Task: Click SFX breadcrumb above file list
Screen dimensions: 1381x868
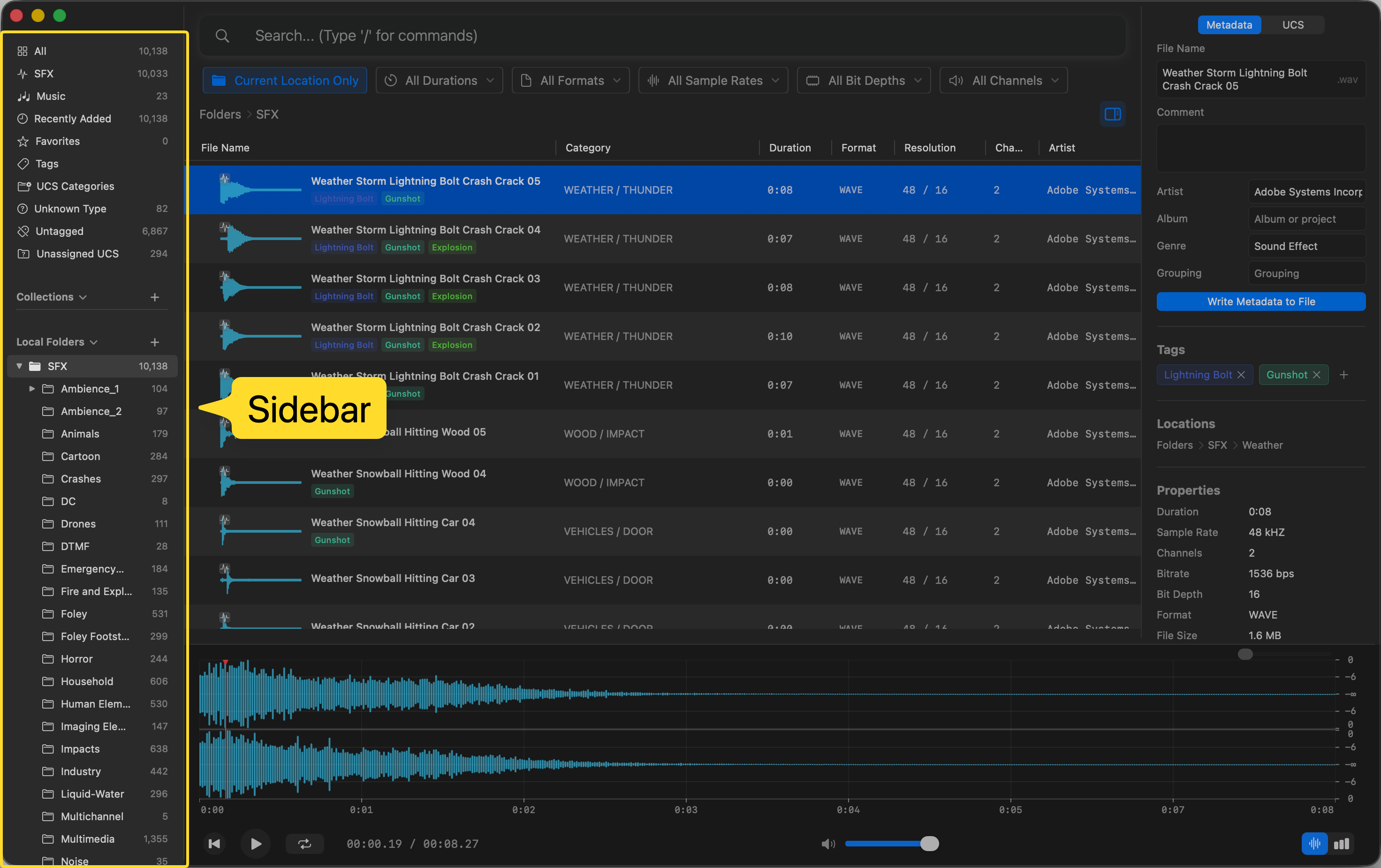Action: 267,114
